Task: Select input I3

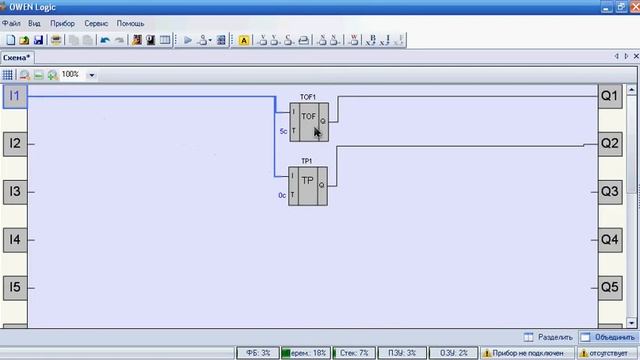Action: pyautogui.click(x=15, y=192)
